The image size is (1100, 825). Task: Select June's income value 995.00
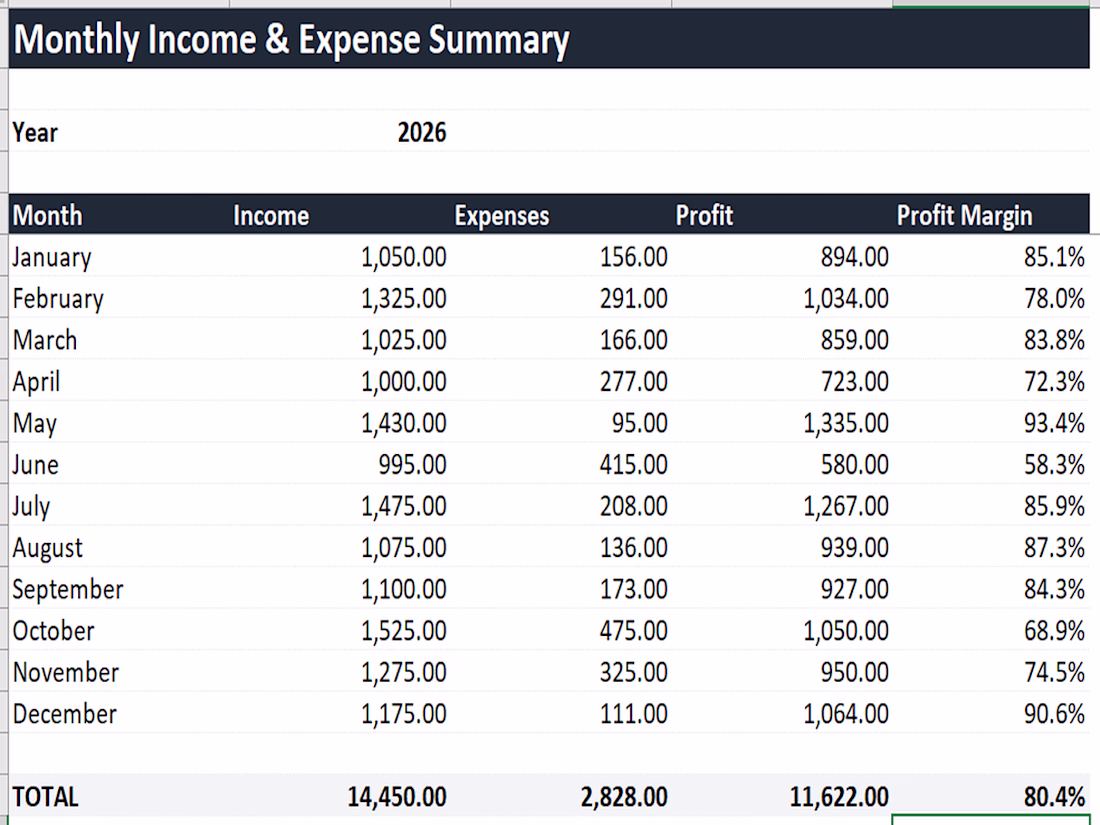tap(412, 464)
